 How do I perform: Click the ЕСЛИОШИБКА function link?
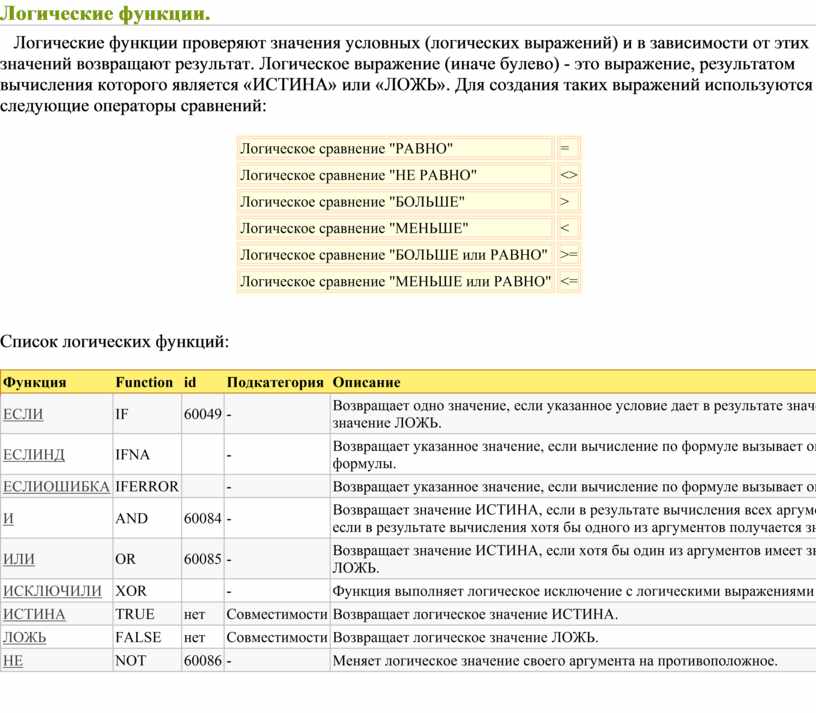[x=56, y=487]
